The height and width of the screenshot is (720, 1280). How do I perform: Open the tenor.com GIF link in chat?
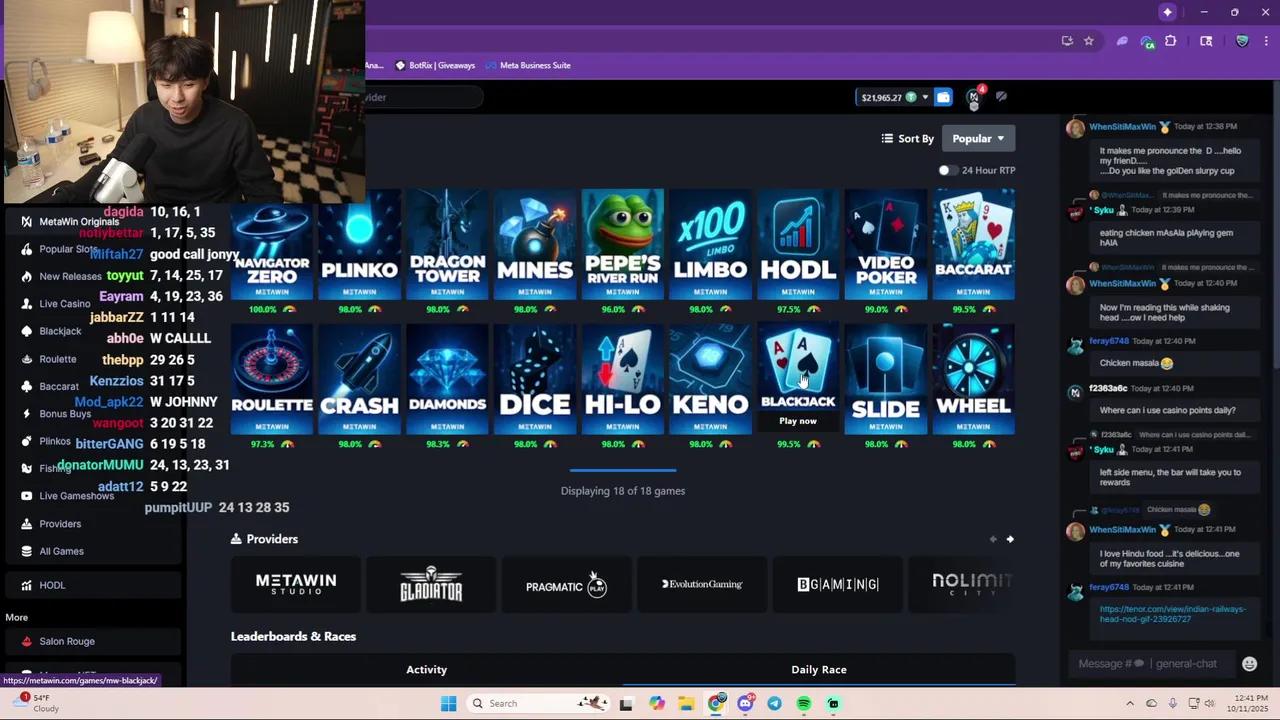coord(1173,614)
